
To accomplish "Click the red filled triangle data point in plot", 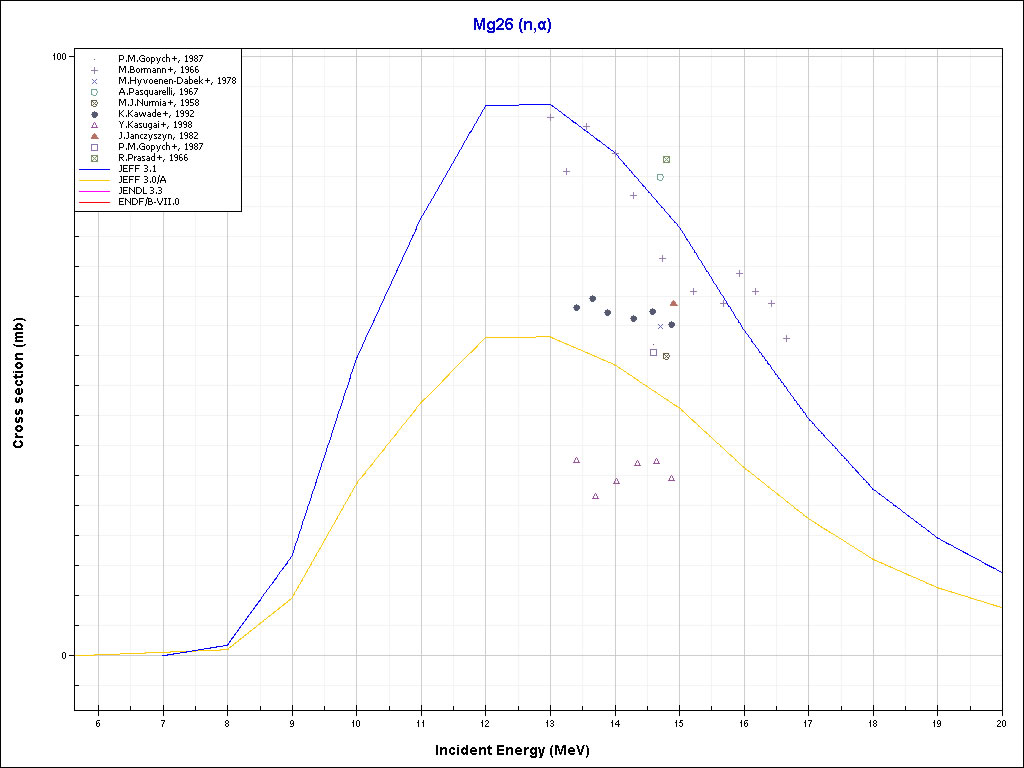I will coord(673,303).
